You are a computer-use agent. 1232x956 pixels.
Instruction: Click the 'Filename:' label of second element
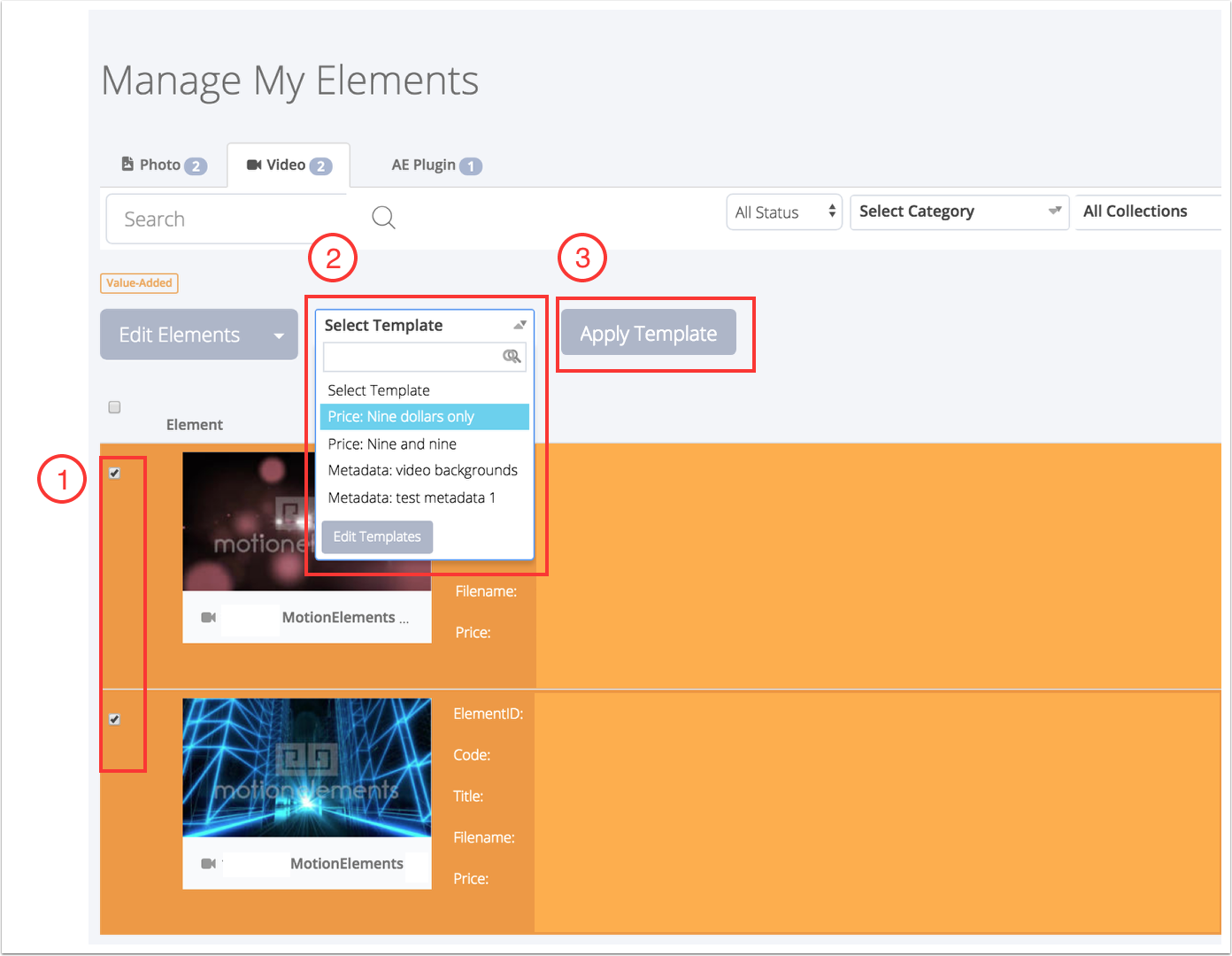click(x=484, y=837)
